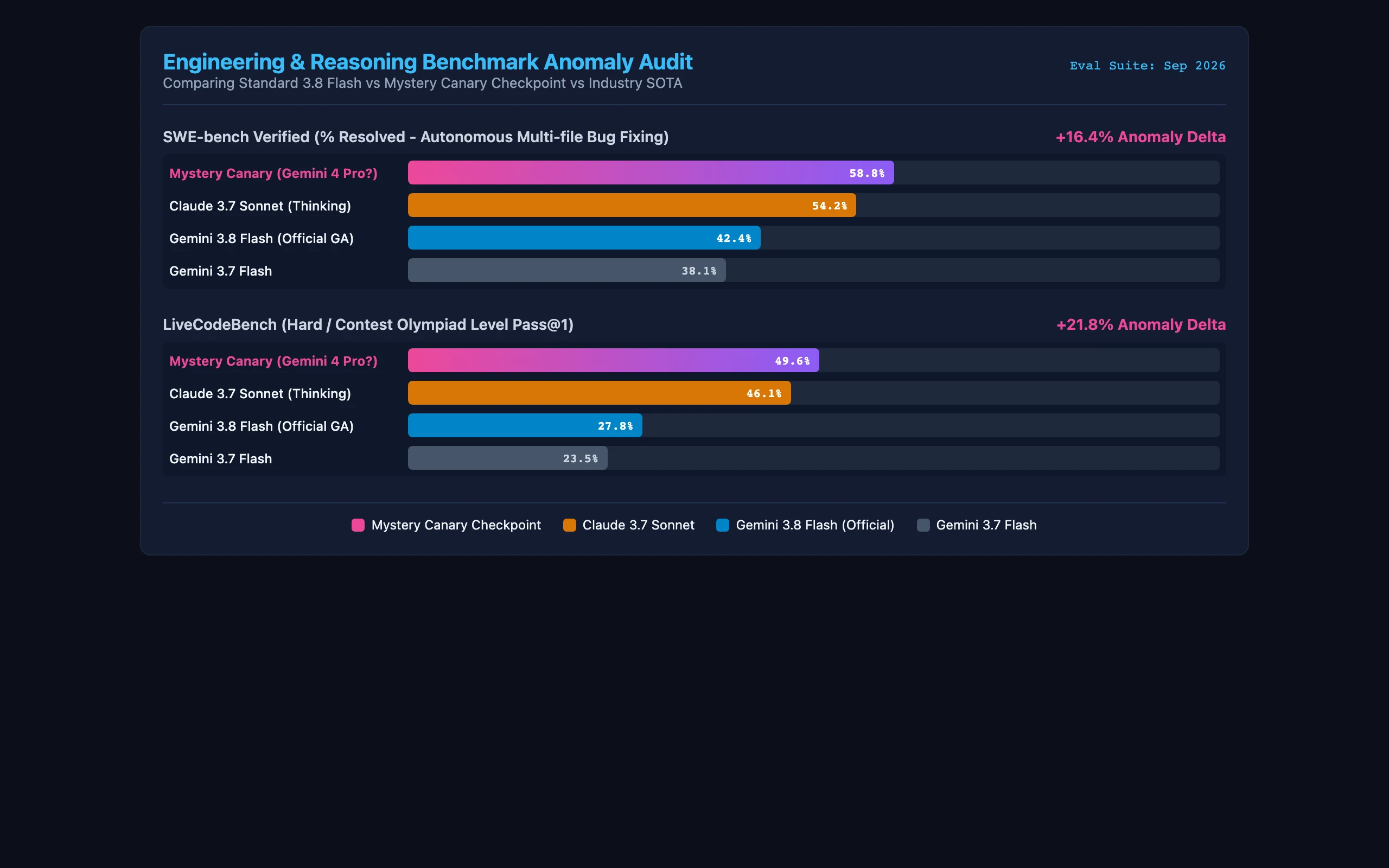Select the "LiveCodeBench (Hard / Contest Olympiad…)" heading

pyautogui.click(x=368, y=325)
